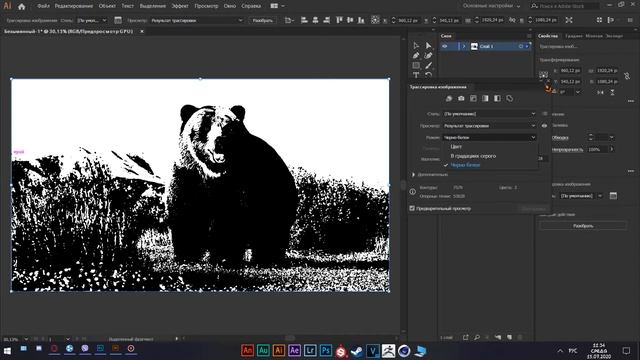Click horizontal align right icon
This screenshot has width=640, height=360.
(x=327, y=20)
